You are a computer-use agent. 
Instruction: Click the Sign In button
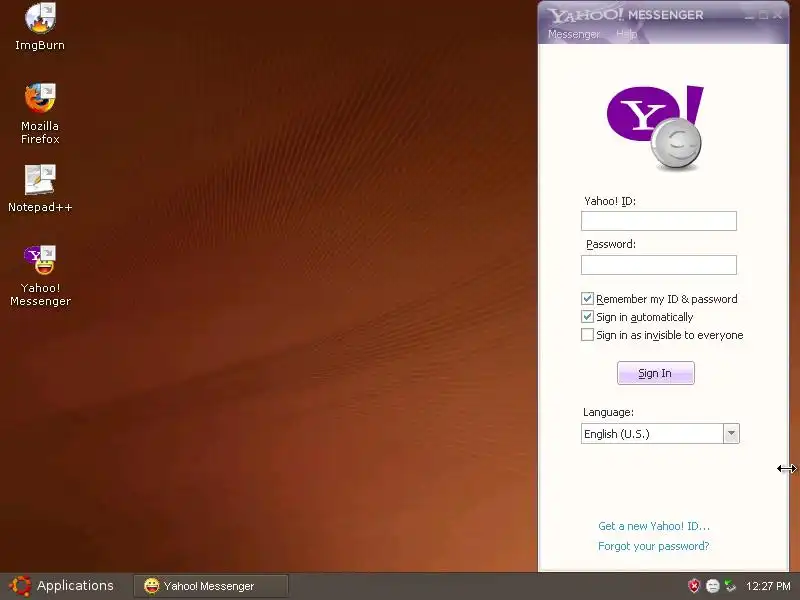(x=656, y=373)
